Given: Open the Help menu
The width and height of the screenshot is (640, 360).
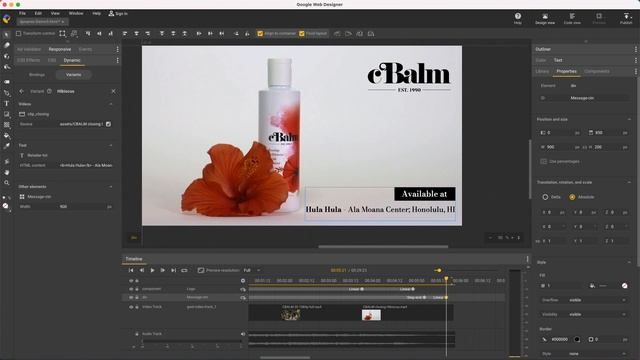Looking at the screenshot, I should (x=96, y=13).
